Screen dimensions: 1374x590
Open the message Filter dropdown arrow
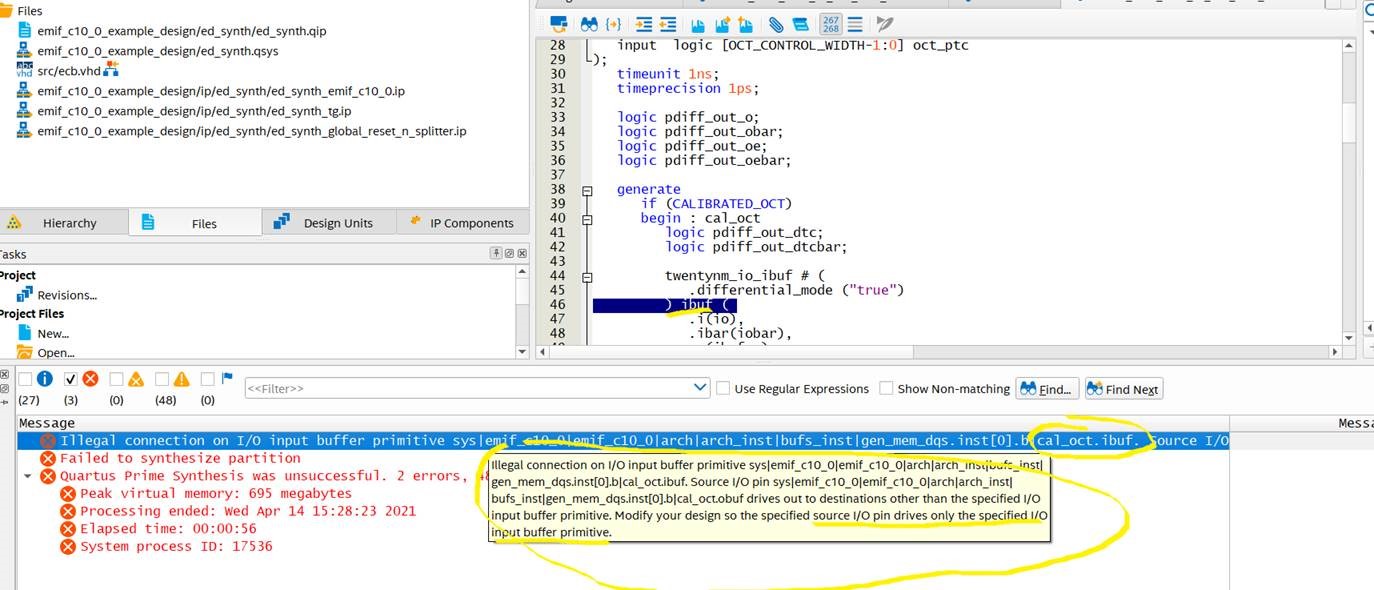[x=700, y=388]
